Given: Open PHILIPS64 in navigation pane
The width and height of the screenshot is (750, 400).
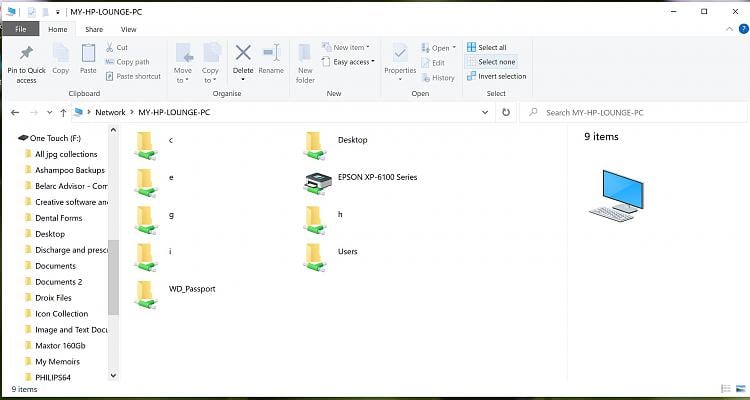Looking at the screenshot, I should [48, 377].
